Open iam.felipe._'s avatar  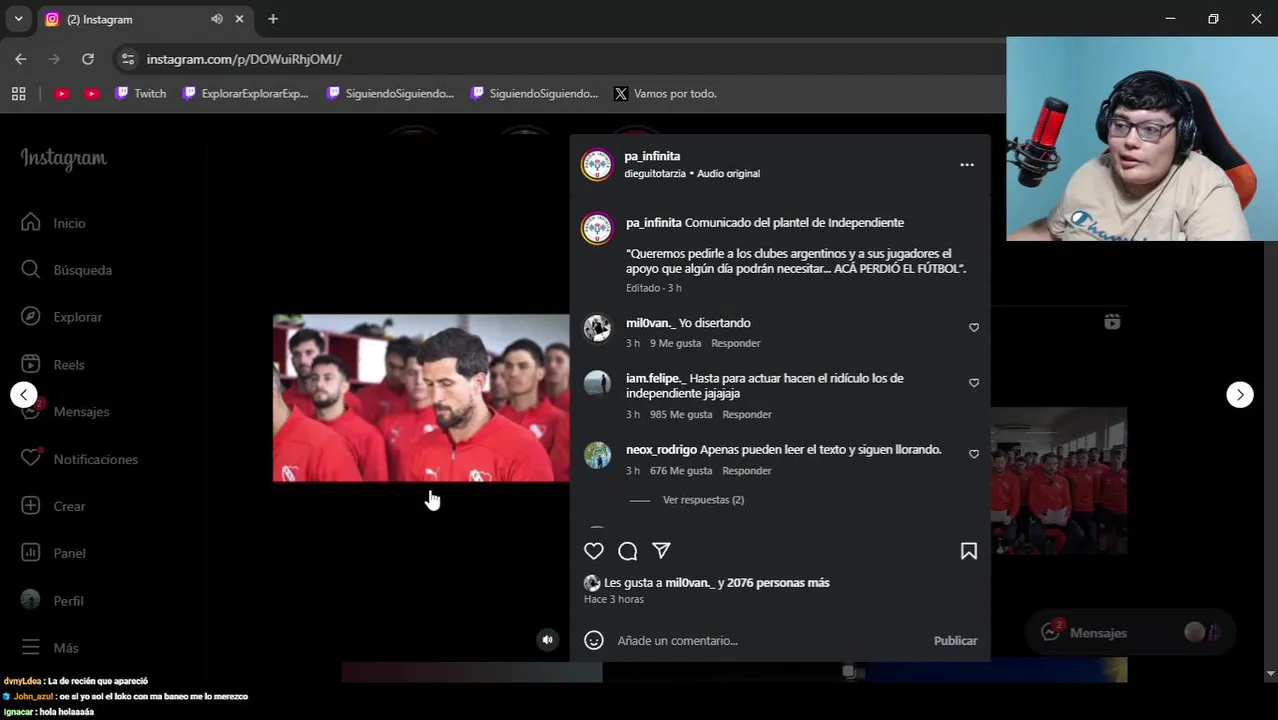597,384
